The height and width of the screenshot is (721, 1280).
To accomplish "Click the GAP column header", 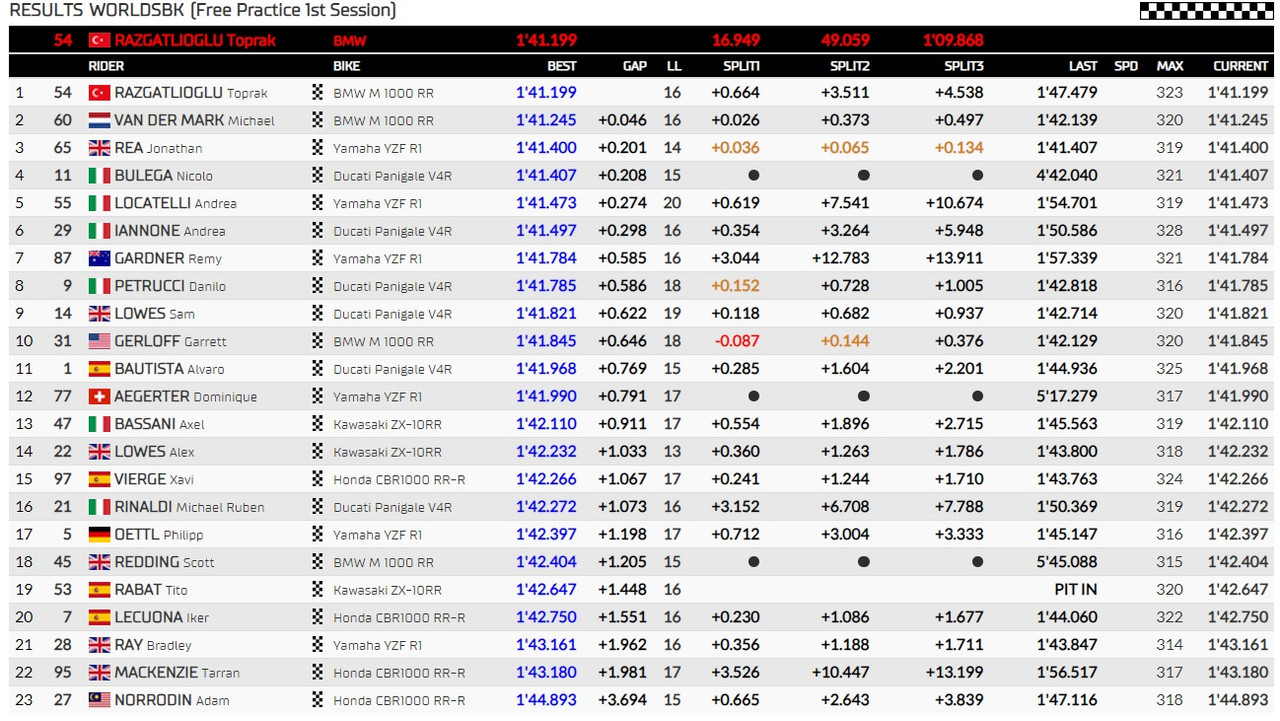I will 635,66.
